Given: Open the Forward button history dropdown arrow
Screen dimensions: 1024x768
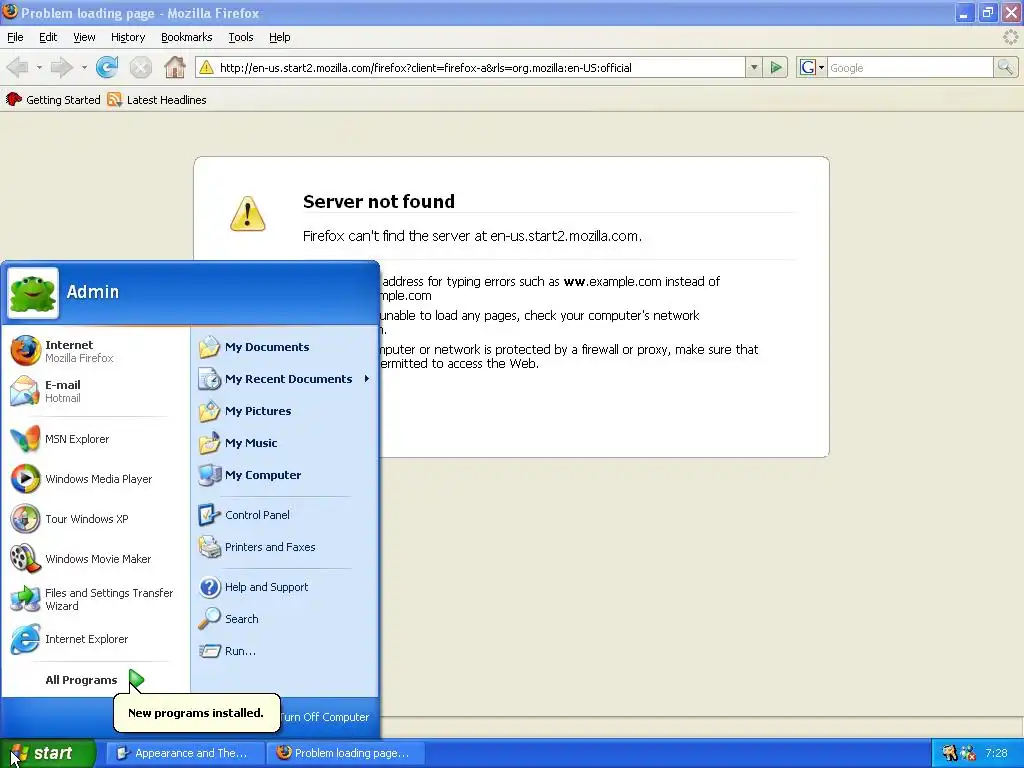Looking at the screenshot, I should 84,67.
